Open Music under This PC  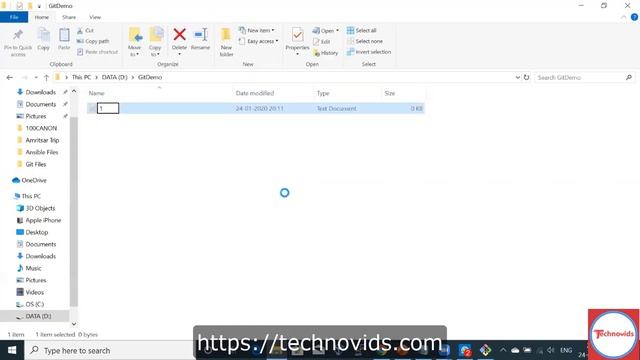pos(33,268)
